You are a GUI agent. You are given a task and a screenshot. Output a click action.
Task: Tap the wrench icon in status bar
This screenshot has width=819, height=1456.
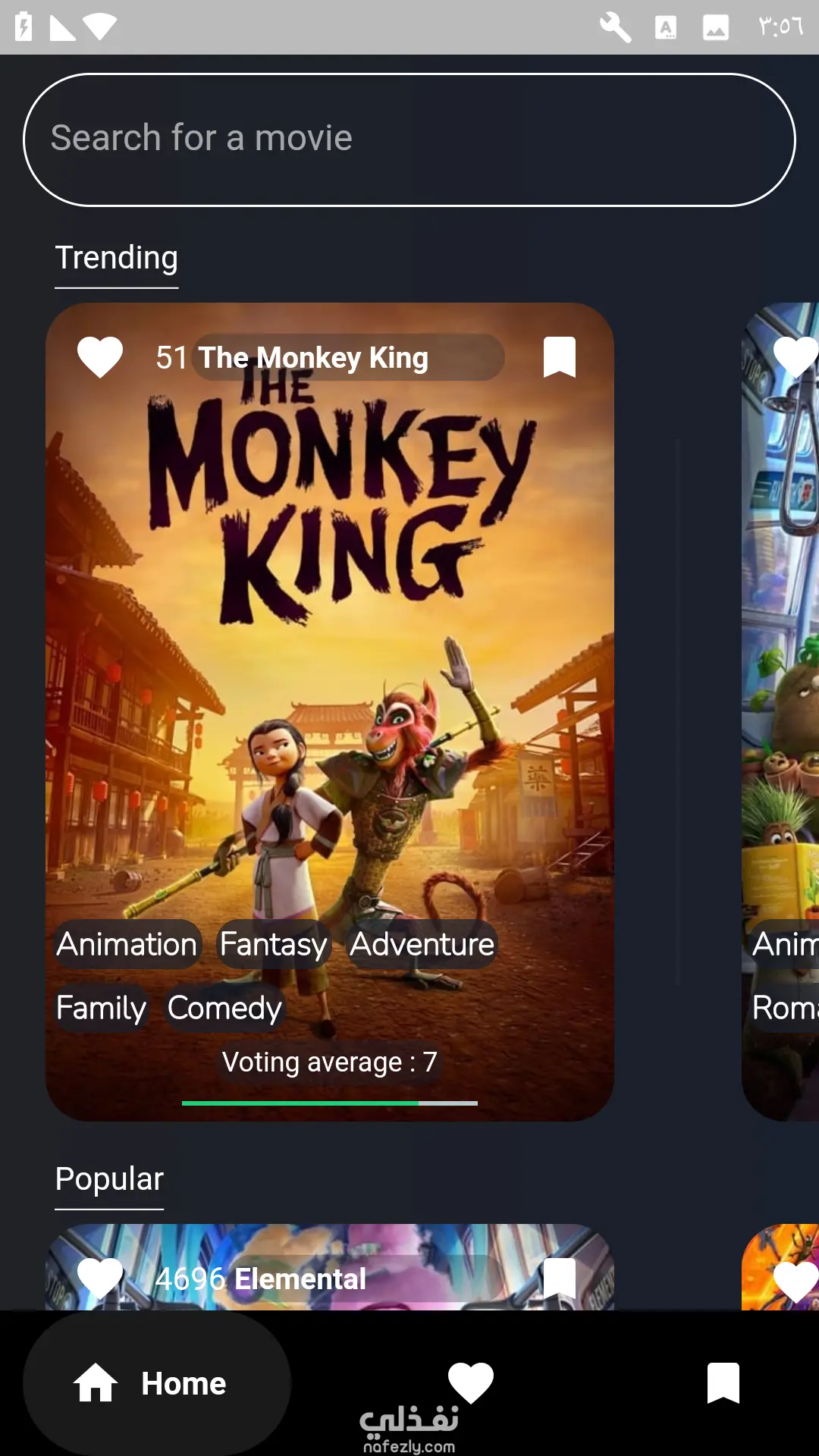[616, 27]
